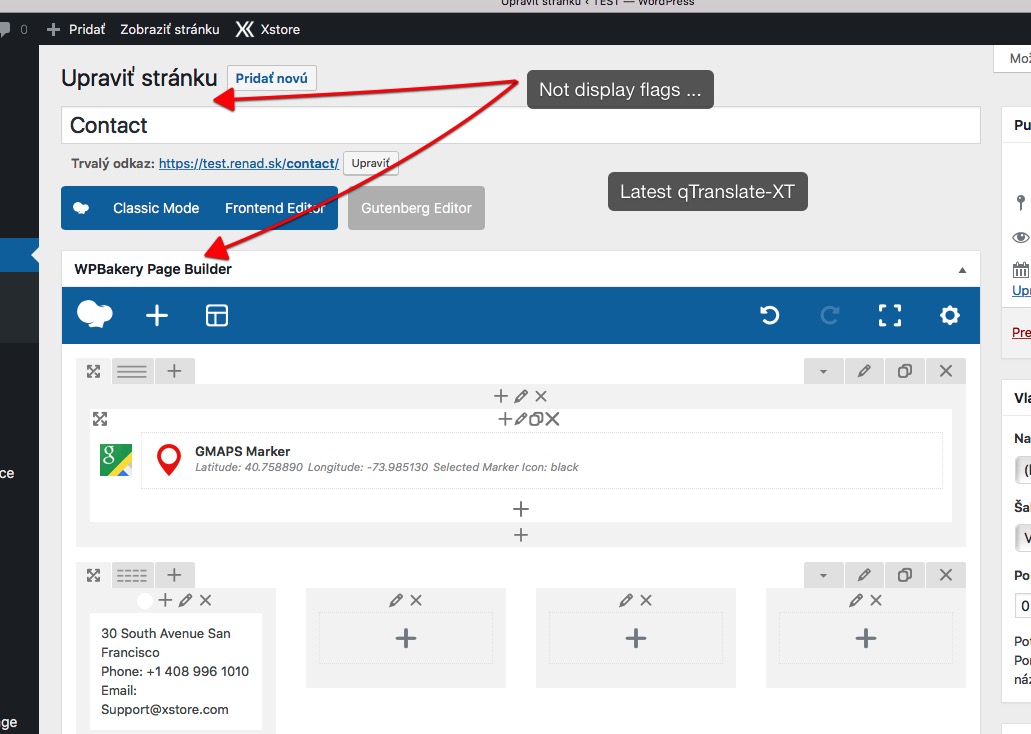Click the redo arrow in WPBakery toolbar
Image resolution: width=1031 pixels, height=734 pixels.
coord(829,315)
